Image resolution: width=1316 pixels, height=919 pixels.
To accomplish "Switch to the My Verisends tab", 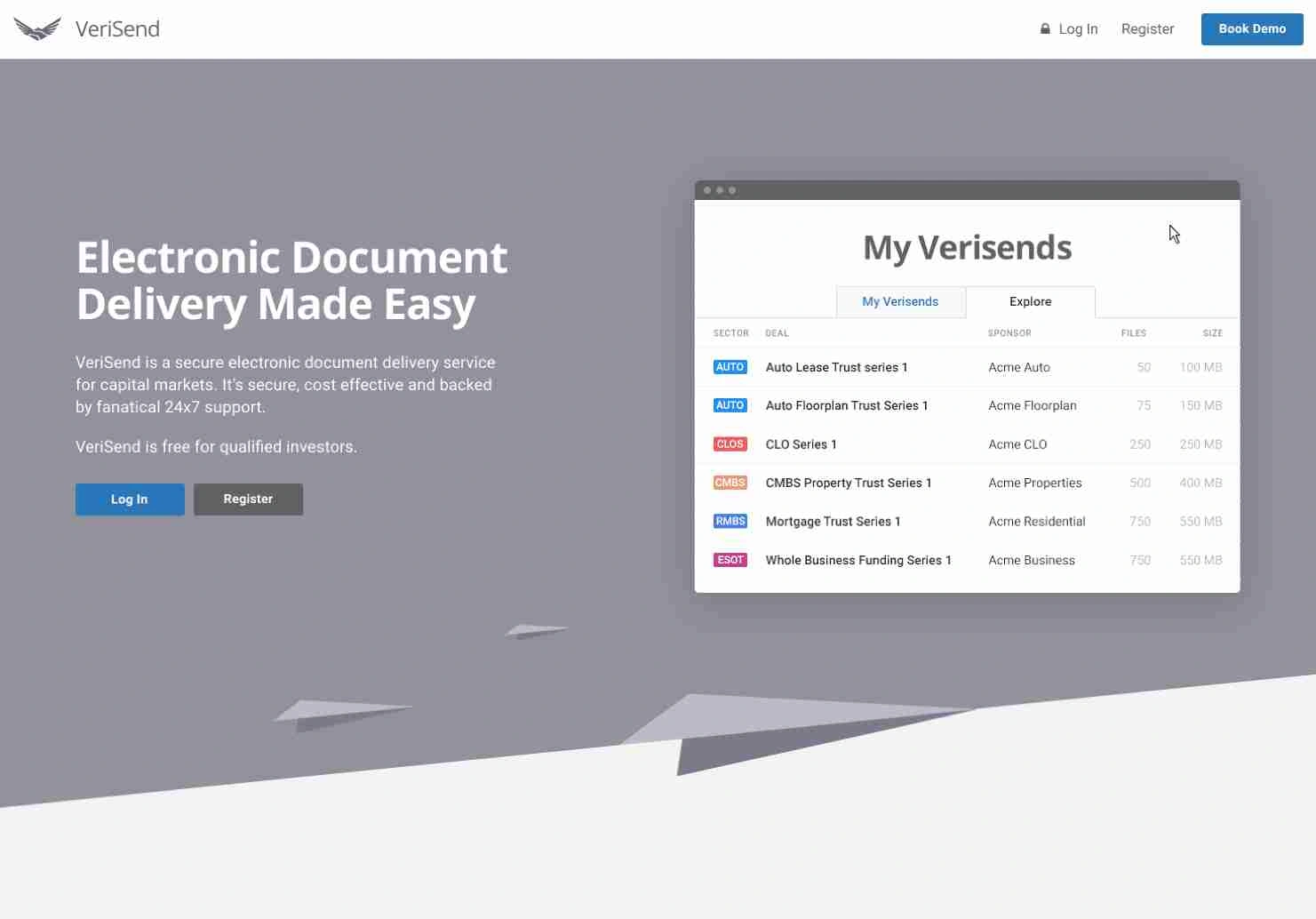I will pos(900,302).
